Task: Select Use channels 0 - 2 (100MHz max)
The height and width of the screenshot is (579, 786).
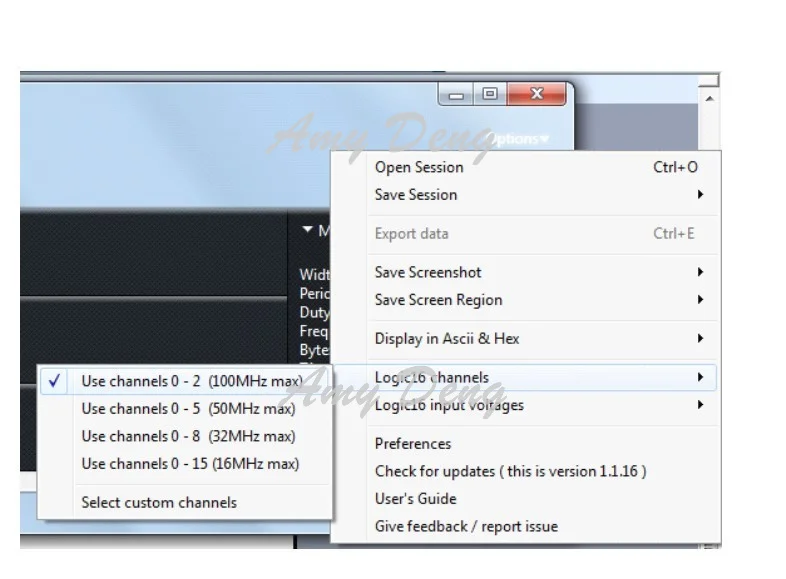Action: (x=185, y=381)
